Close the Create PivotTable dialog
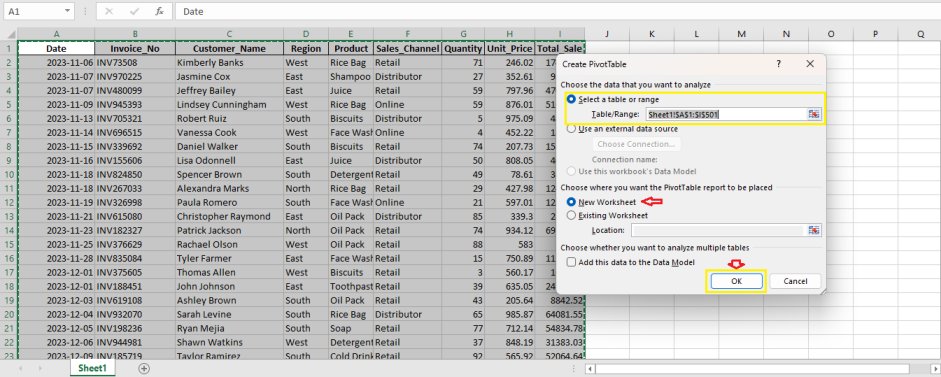The height and width of the screenshot is (377, 941). [x=810, y=64]
